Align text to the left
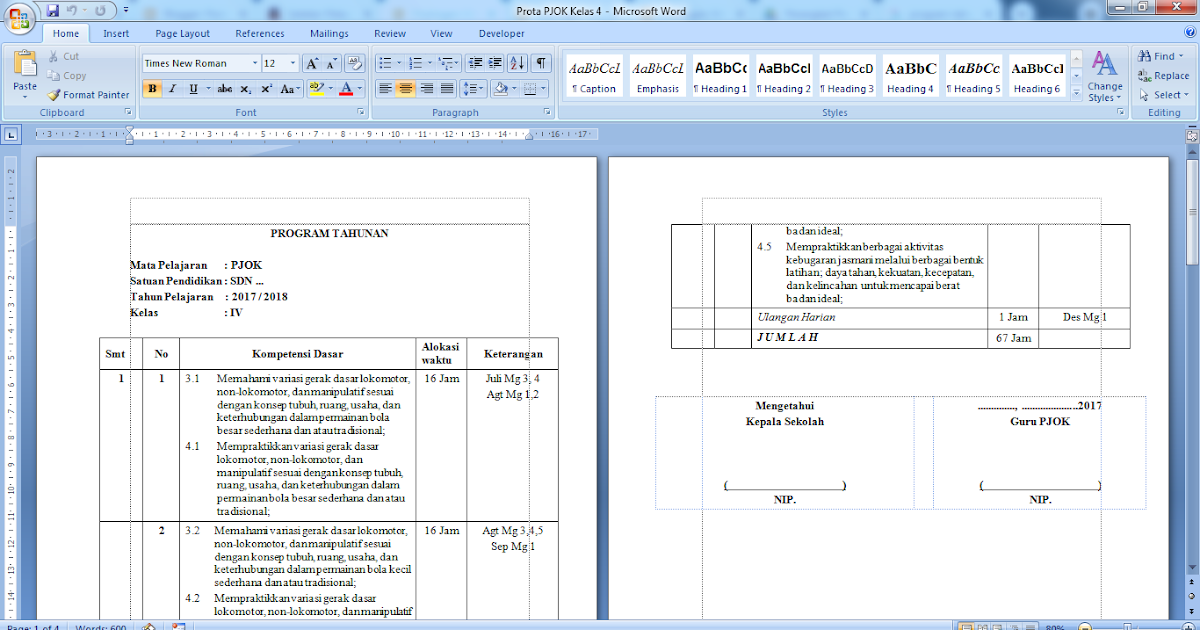Image resolution: width=1200 pixels, height=630 pixels. pos(385,89)
